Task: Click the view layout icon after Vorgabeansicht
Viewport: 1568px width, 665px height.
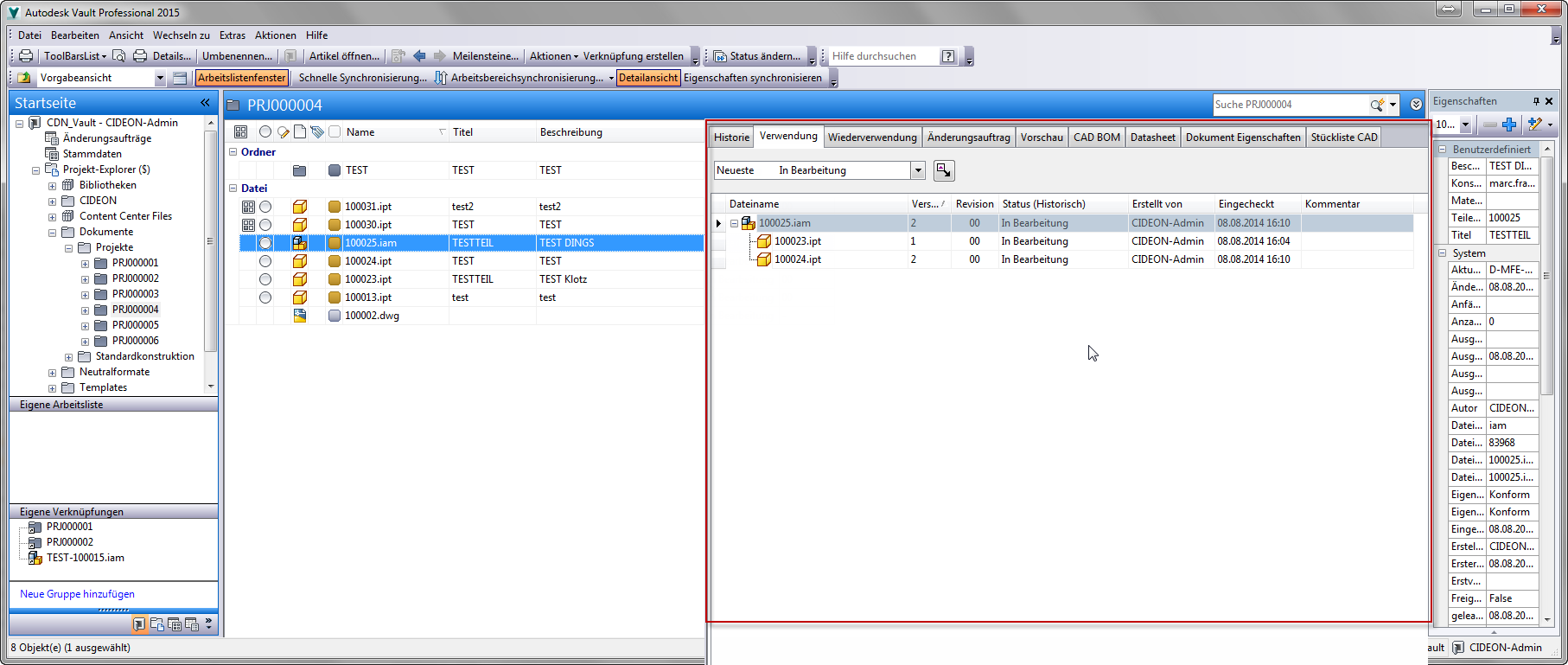Action: [x=180, y=78]
